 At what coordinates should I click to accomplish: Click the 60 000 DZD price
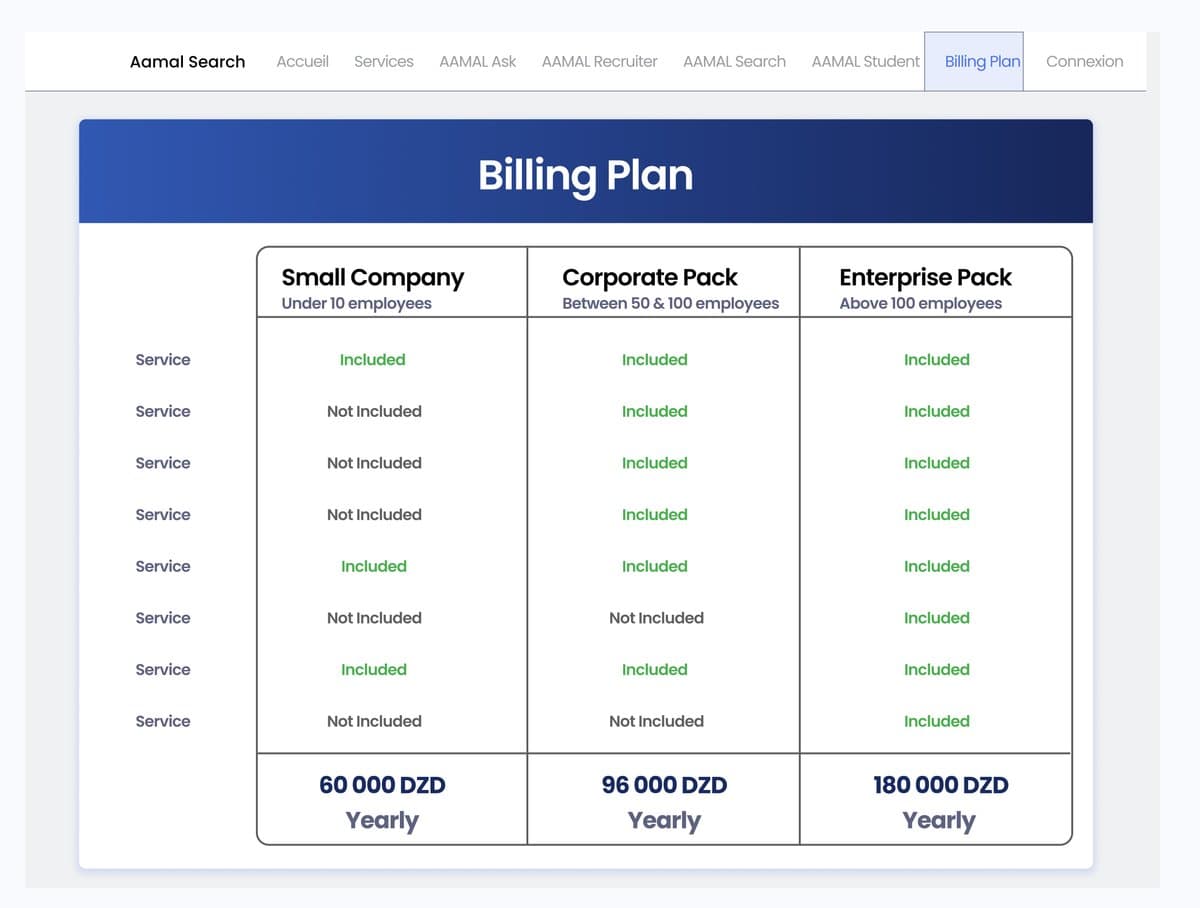[x=382, y=785]
